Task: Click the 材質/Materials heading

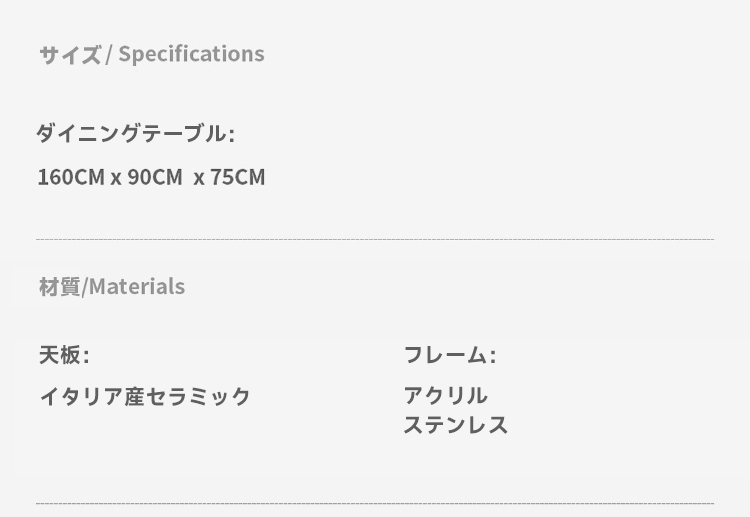Action: (x=112, y=286)
